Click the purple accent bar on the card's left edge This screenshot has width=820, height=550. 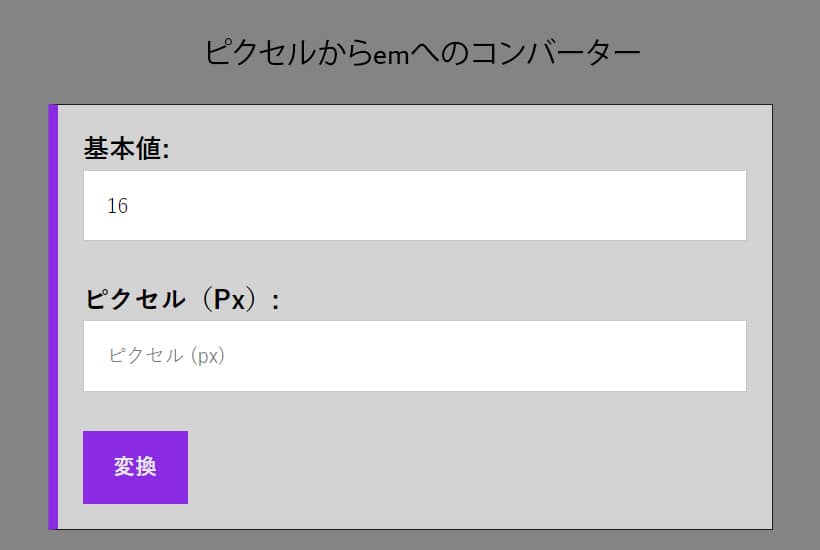coord(53,316)
